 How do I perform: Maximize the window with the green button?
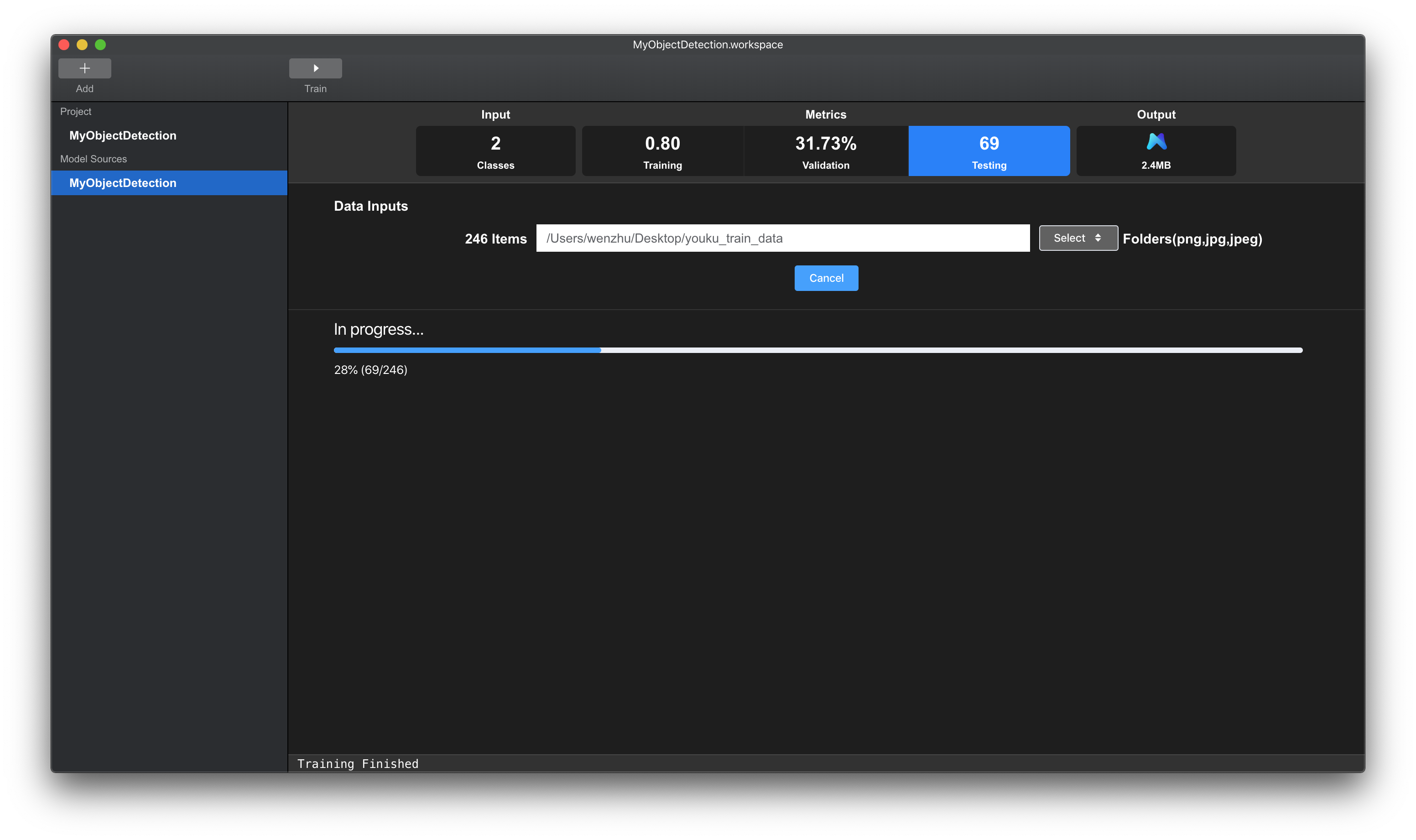[x=100, y=45]
